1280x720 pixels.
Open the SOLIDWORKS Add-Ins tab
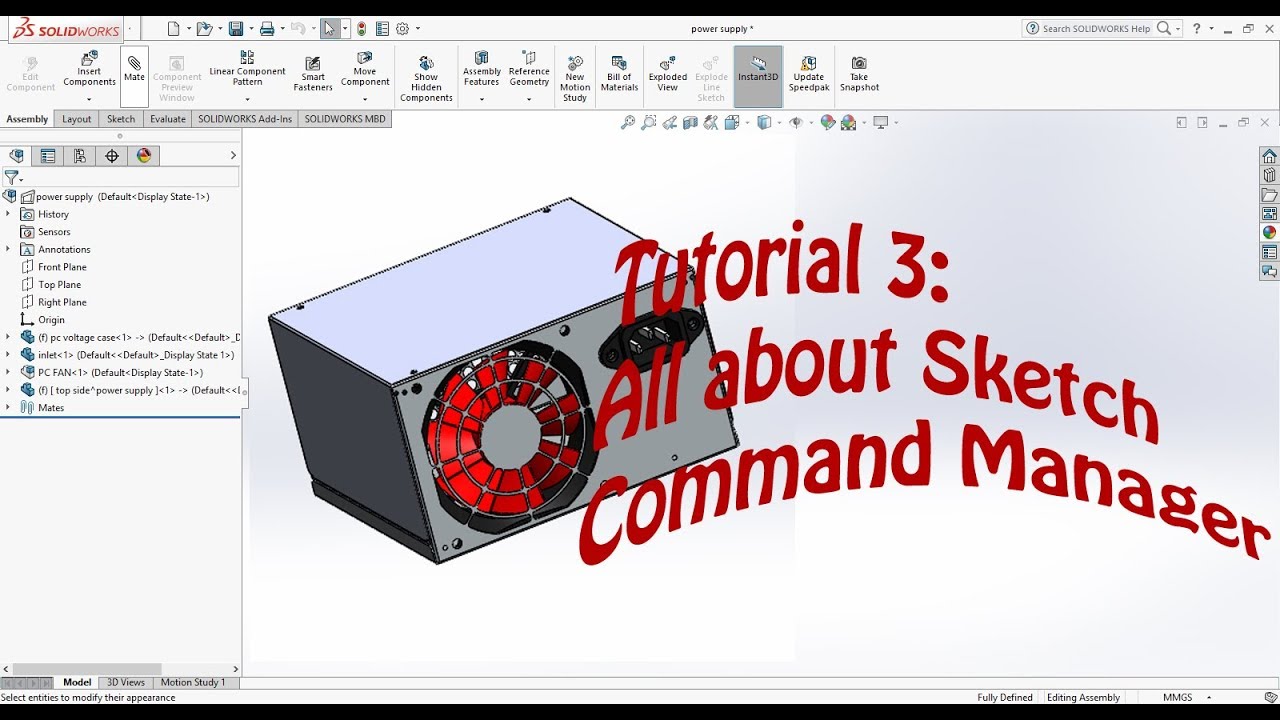click(245, 119)
